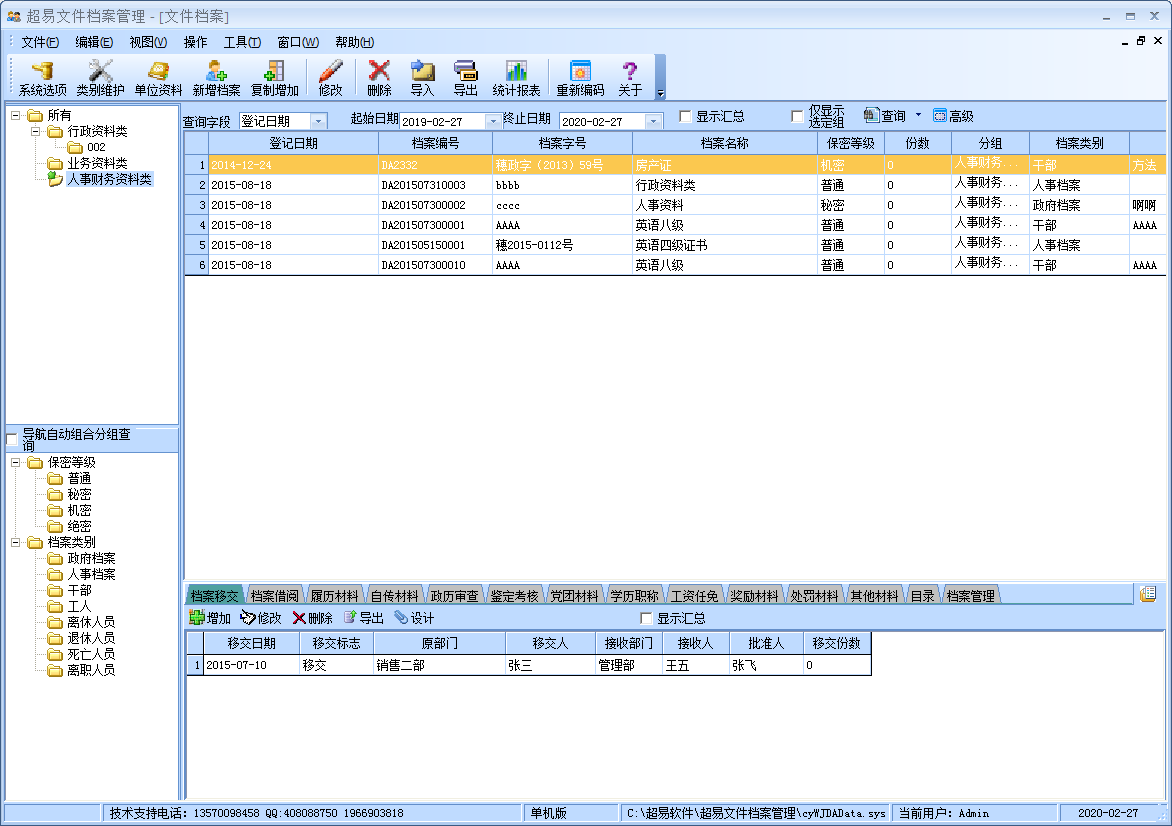Click the 窗口(W) menu
Image resolution: width=1172 pixels, height=826 pixels.
pyautogui.click(x=297, y=42)
